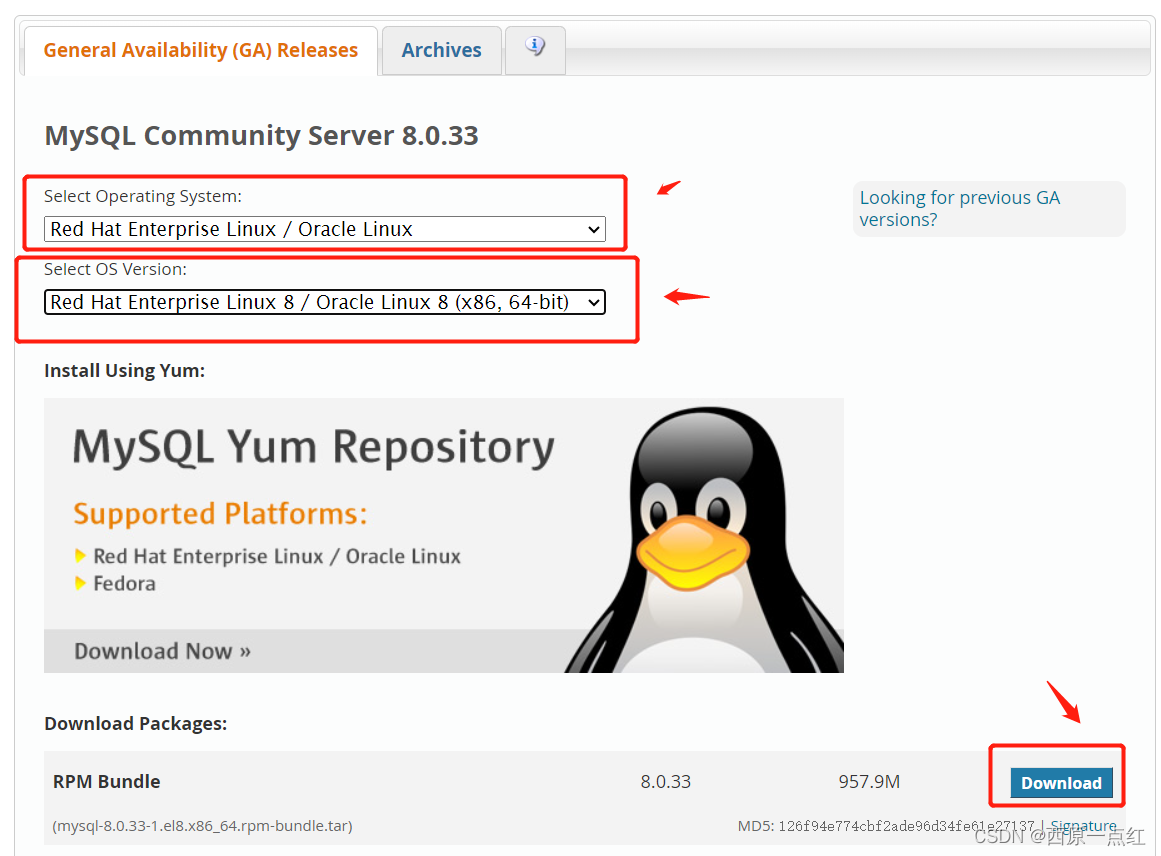Click the Download Packages heading
Image resolution: width=1161 pixels, height=856 pixels.
click(135, 723)
